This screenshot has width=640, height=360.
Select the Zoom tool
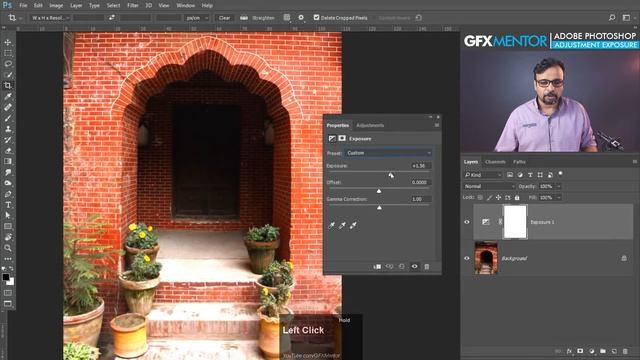click(x=8, y=248)
